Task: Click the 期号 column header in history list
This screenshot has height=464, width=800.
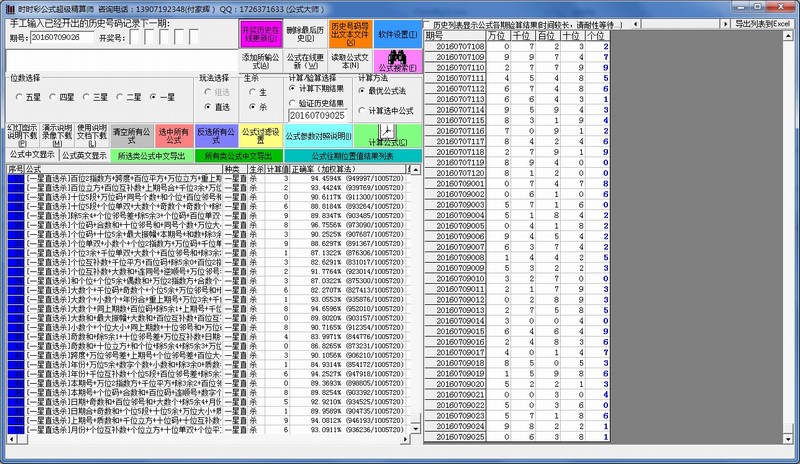Action: 452,35
